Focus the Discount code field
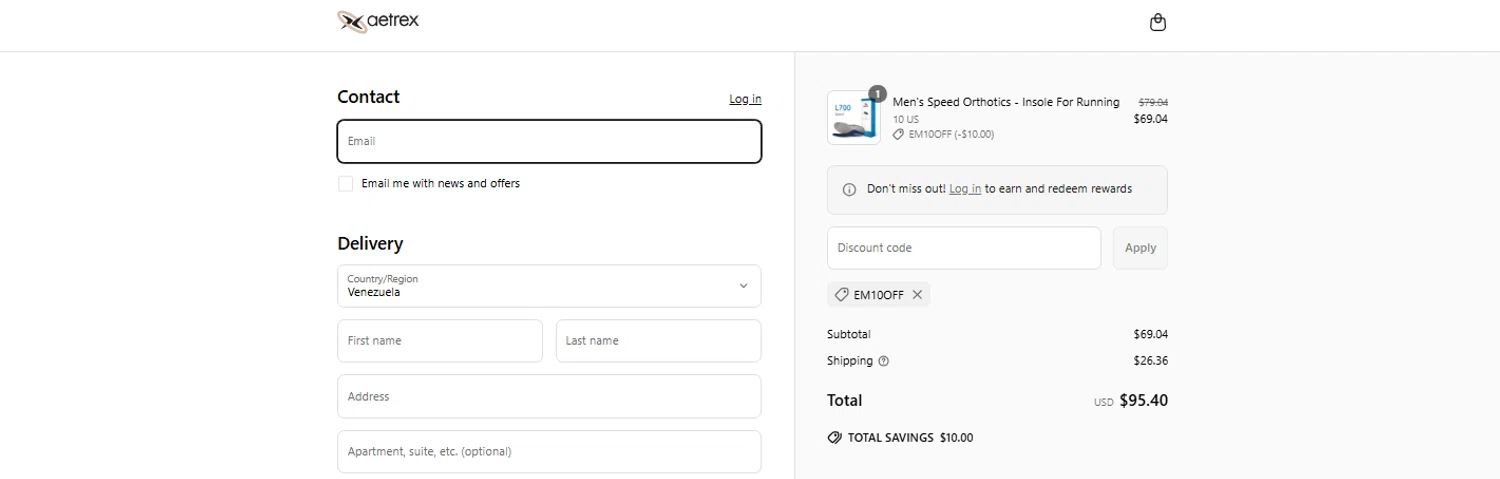This screenshot has height=479, width=1500. [x=964, y=248]
